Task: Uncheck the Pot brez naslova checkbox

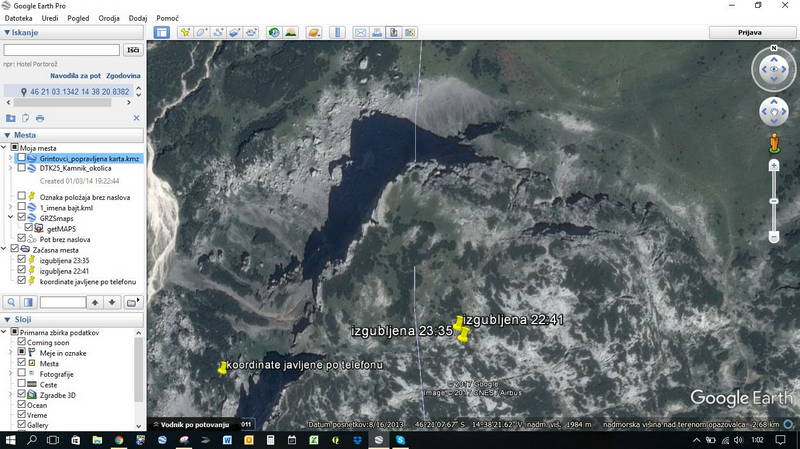Action: [x=21, y=238]
